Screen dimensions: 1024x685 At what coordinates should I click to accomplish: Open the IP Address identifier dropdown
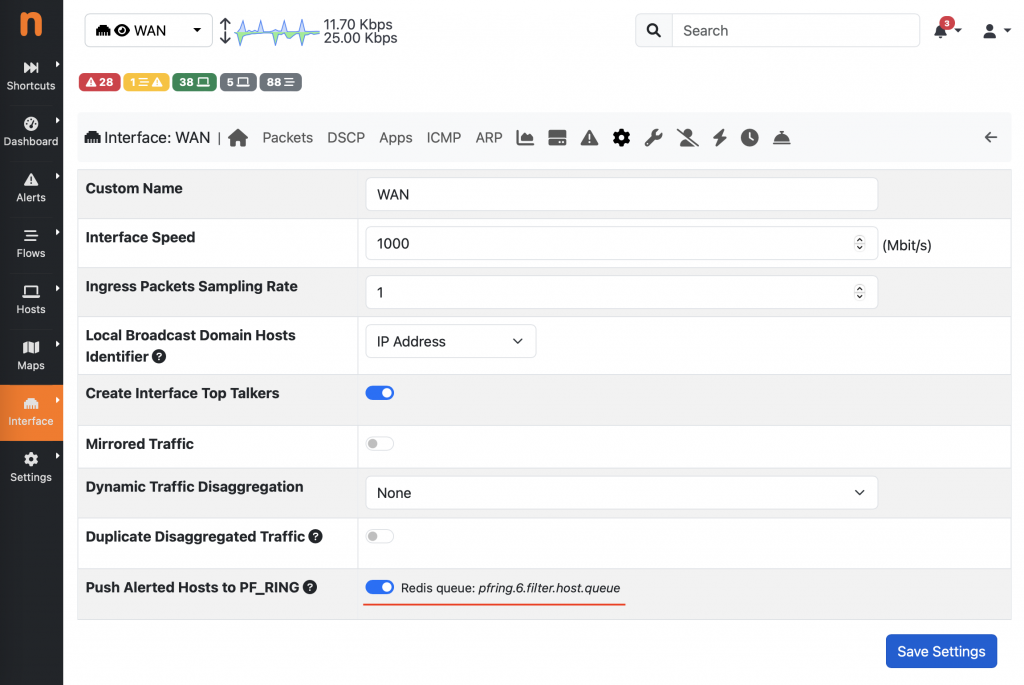[451, 341]
